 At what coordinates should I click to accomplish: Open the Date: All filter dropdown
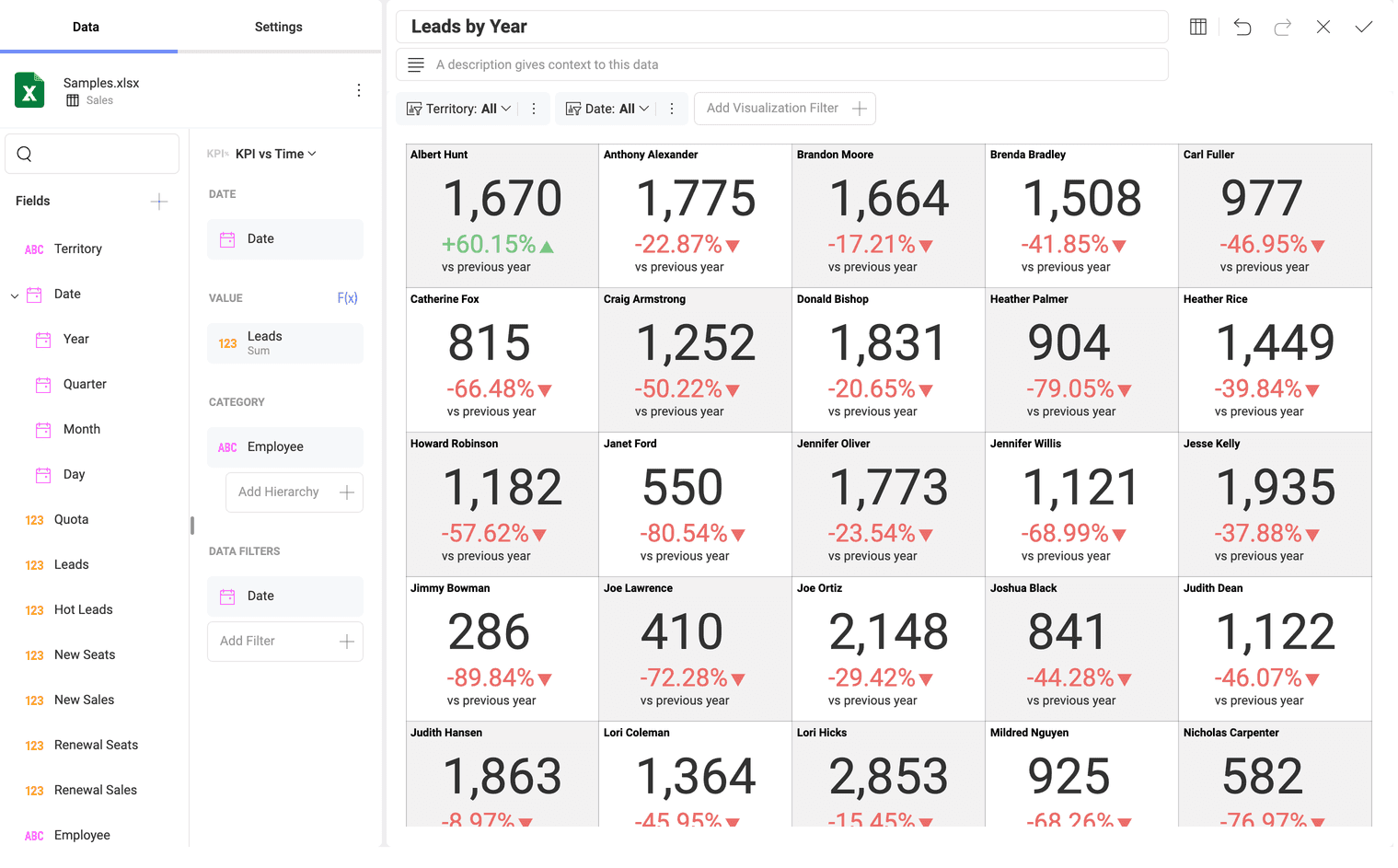click(x=607, y=109)
